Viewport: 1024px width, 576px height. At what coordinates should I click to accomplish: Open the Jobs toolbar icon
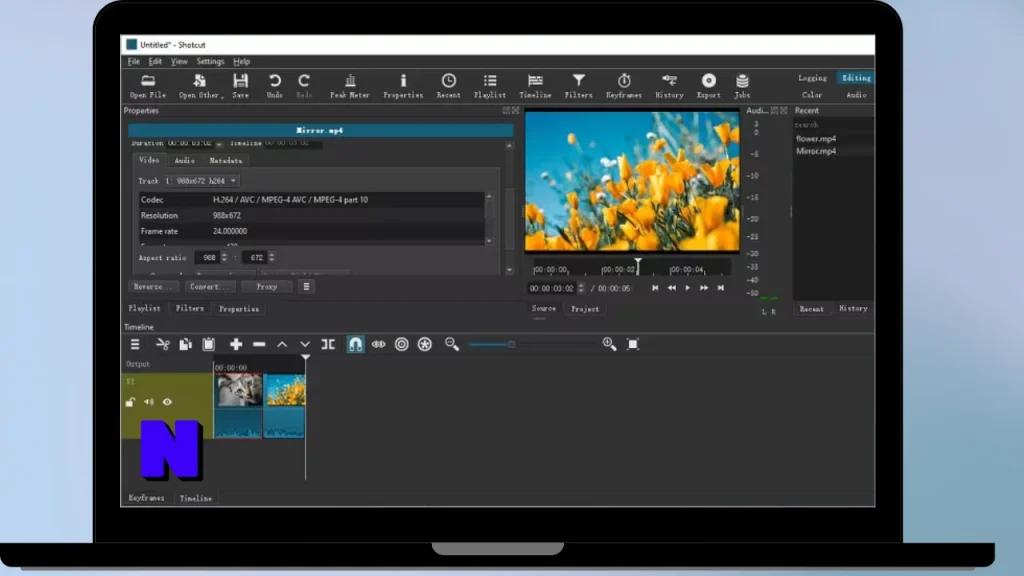pos(743,86)
